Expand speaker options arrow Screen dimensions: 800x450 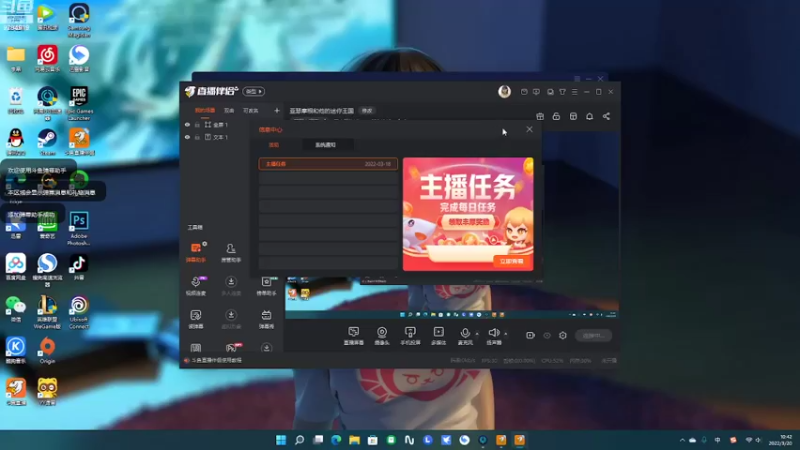pyautogui.click(x=506, y=334)
